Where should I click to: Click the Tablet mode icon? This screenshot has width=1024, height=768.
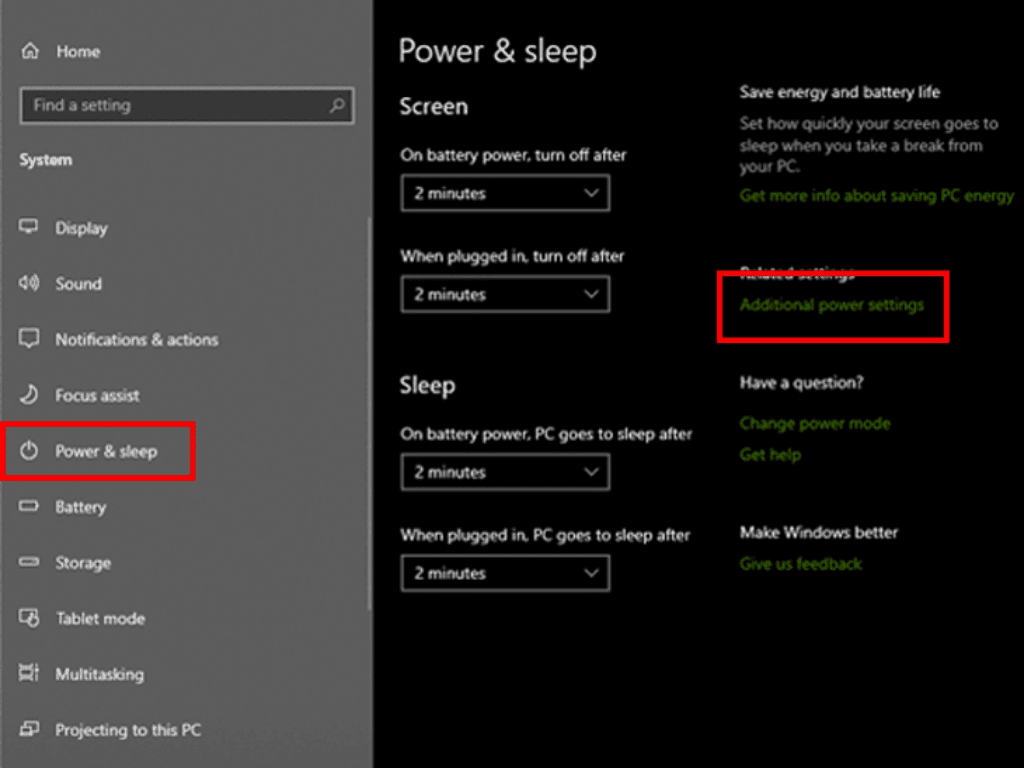(30, 618)
